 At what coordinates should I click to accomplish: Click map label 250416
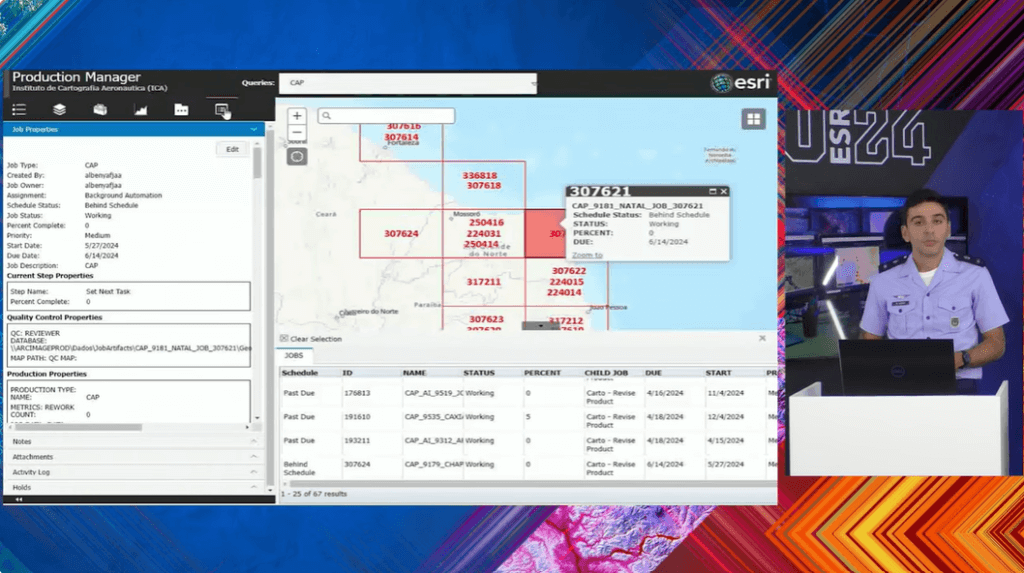coord(487,223)
